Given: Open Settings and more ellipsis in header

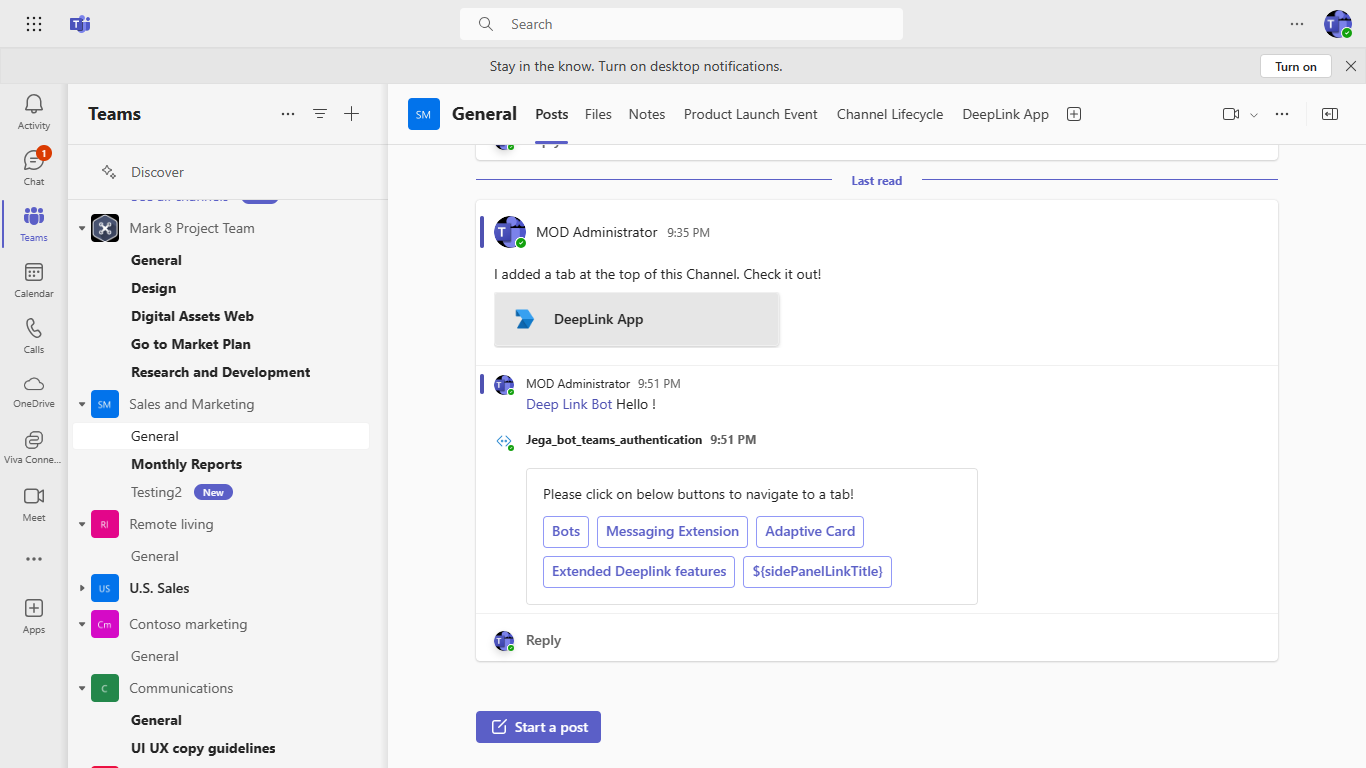Looking at the screenshot, I should 1297,24.
